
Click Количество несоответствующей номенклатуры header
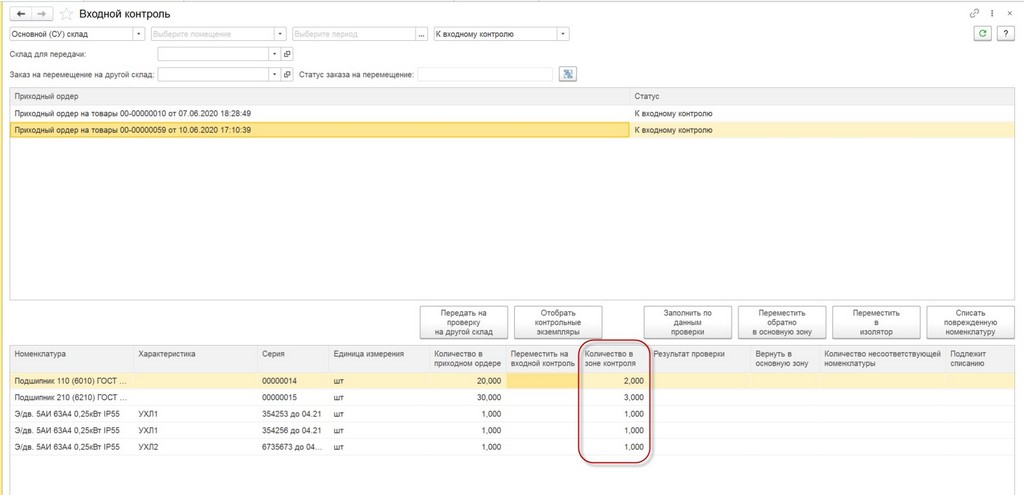[x=882, y=359]
